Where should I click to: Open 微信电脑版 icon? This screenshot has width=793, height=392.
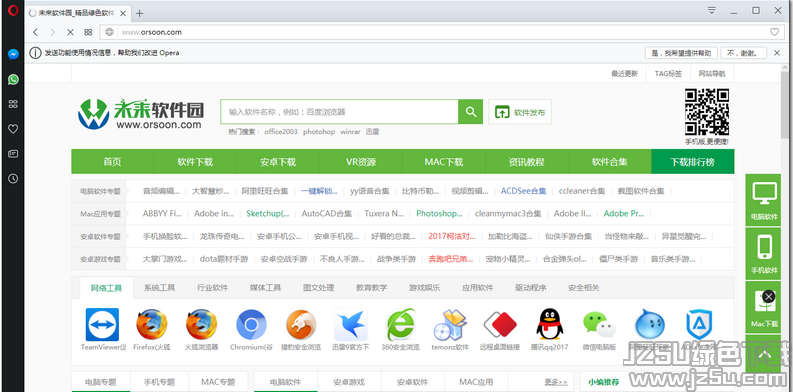[599, 325]
